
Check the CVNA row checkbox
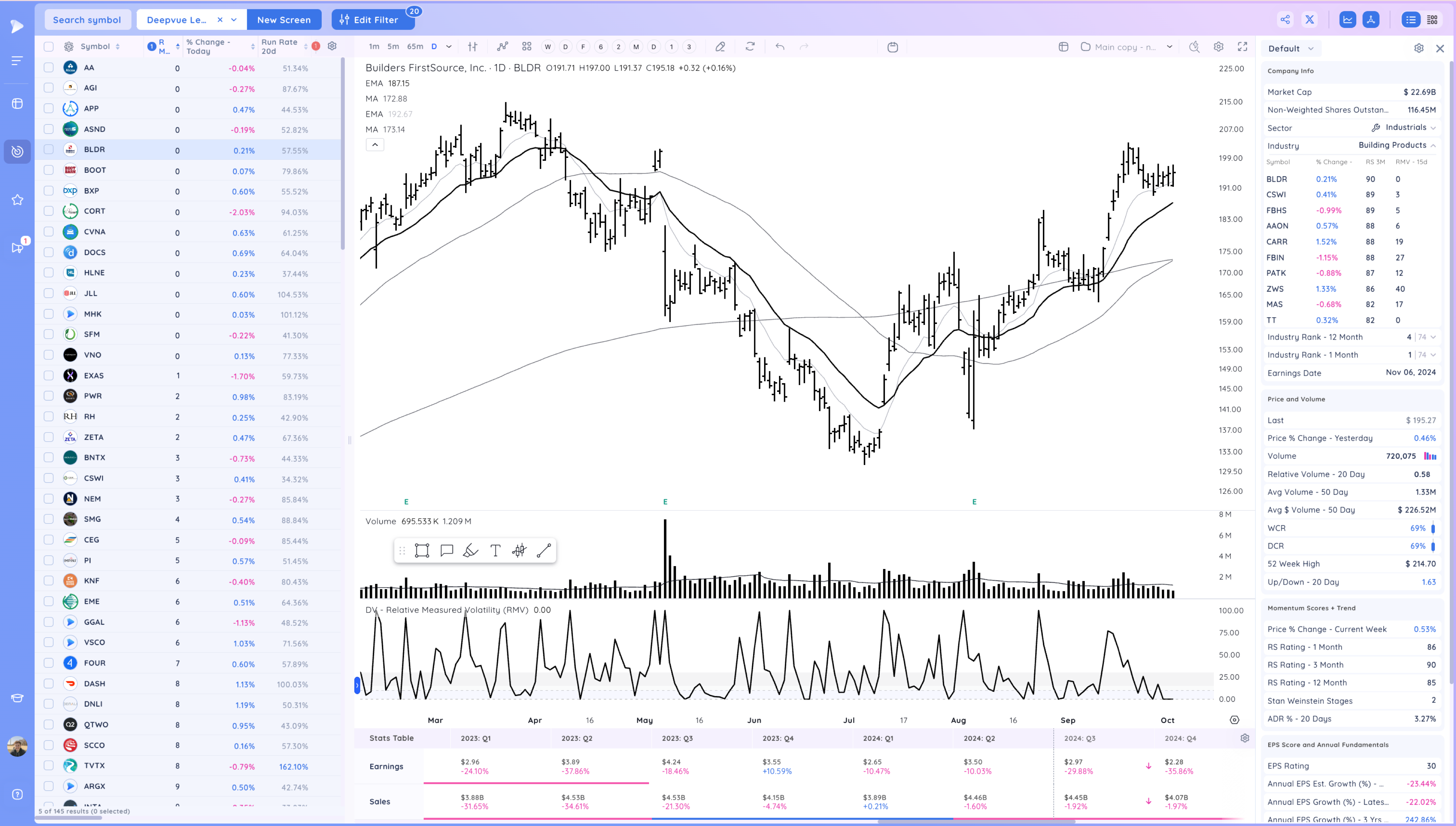tap(49, 232)
